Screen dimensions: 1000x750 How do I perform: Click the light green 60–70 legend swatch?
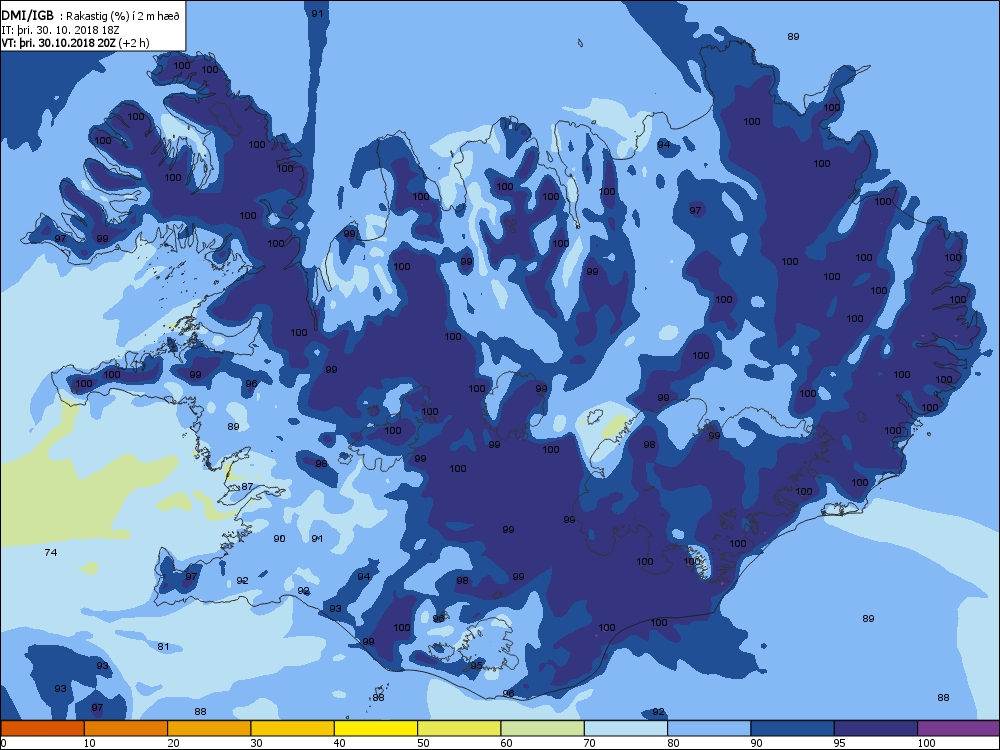coord(543,728)
